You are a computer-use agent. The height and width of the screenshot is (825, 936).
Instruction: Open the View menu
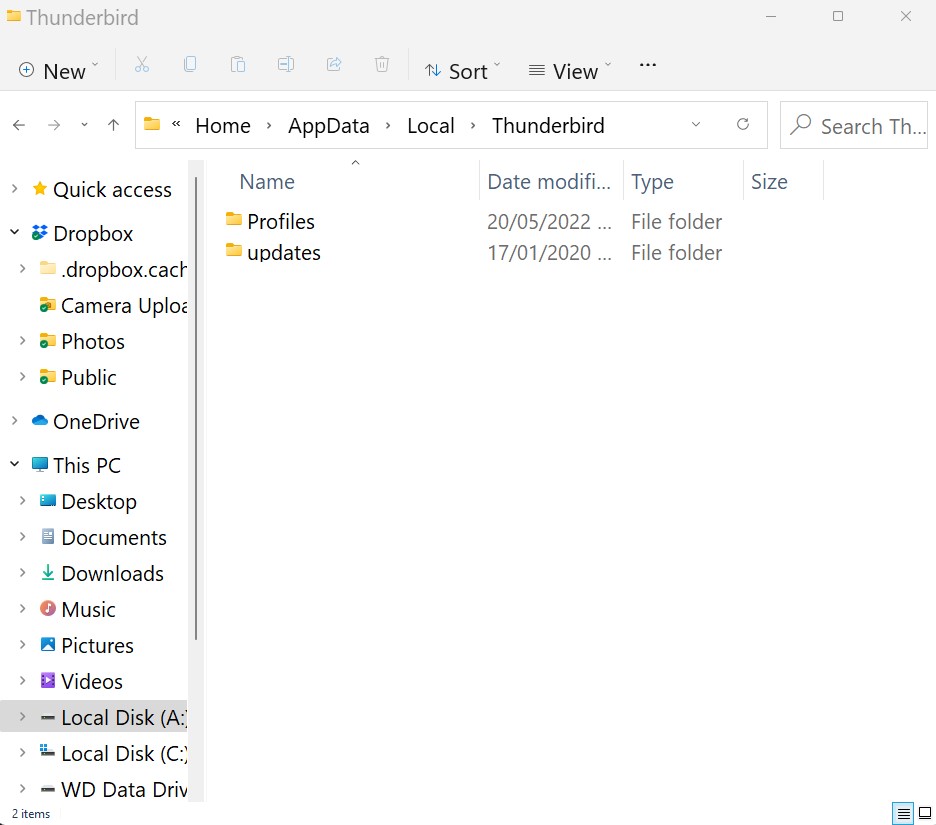(x=569, y=71)
